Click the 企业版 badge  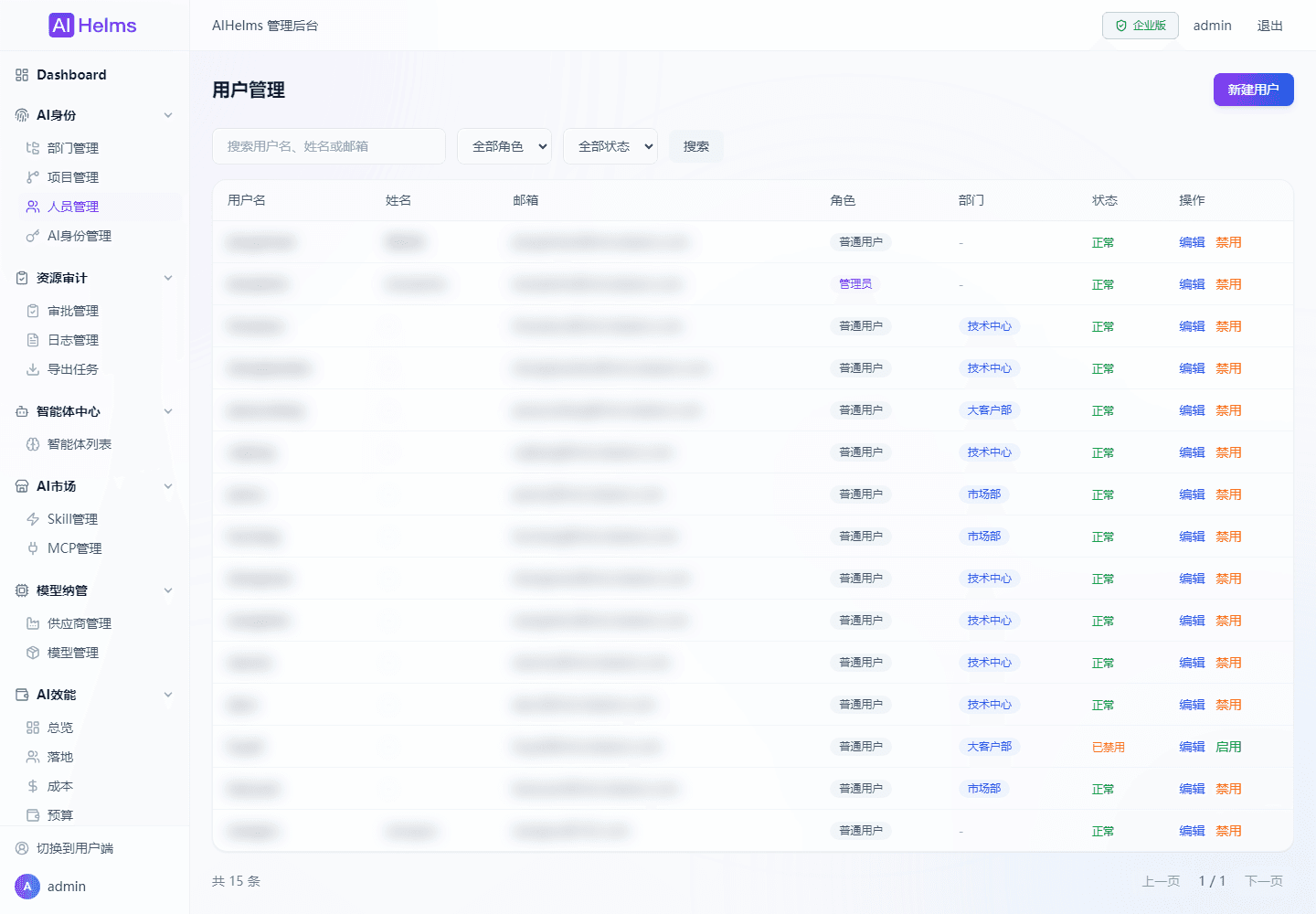click(1141, 26)
